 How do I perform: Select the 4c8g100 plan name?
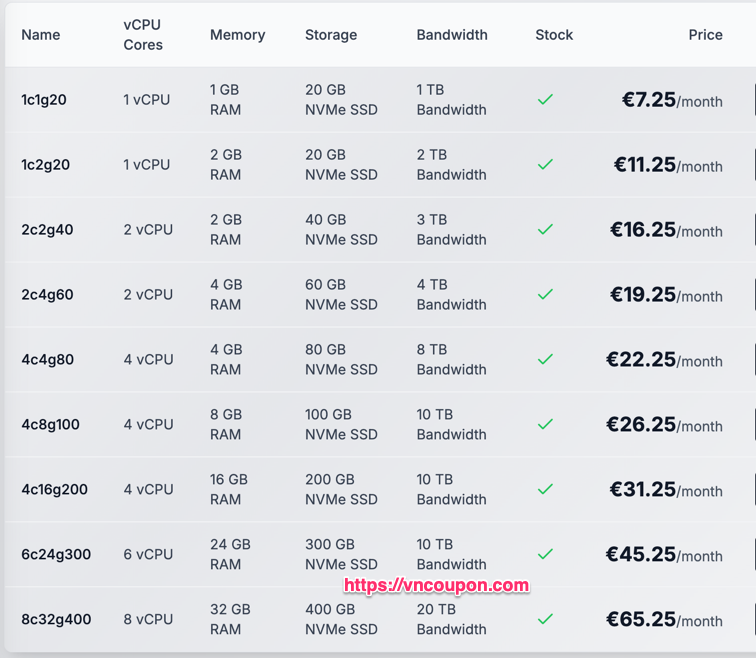(51, 425)
